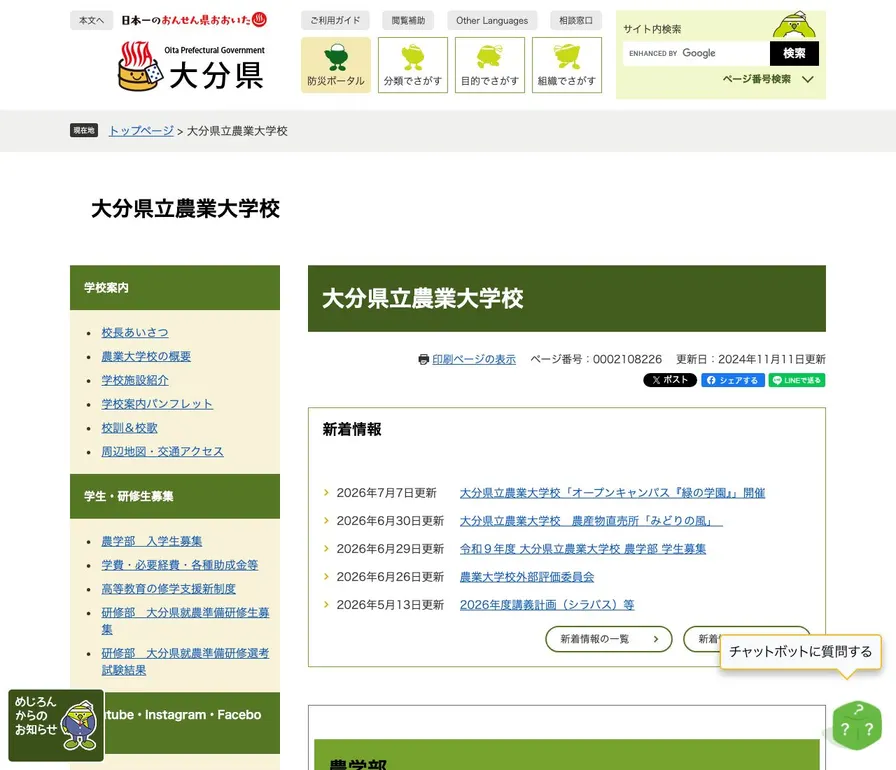Send via LINEで送る button
Image resolution: width=896 pixels, height=770 pixels.
(797, 380)
